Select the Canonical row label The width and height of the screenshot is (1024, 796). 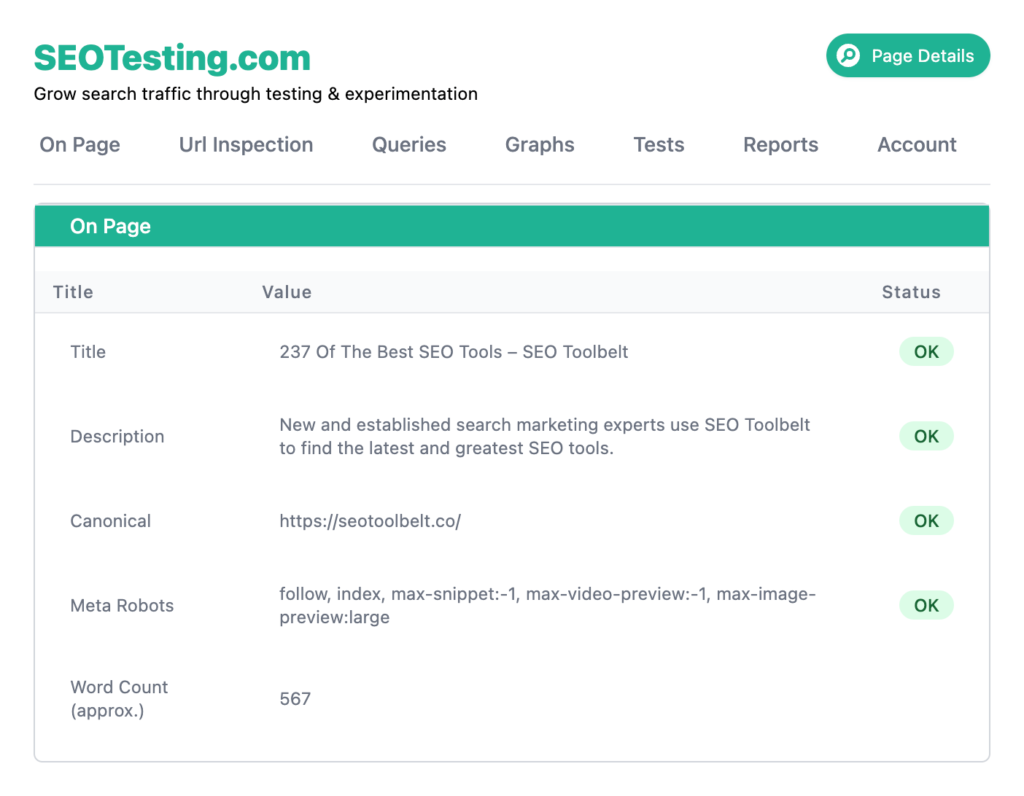(110, 521)
